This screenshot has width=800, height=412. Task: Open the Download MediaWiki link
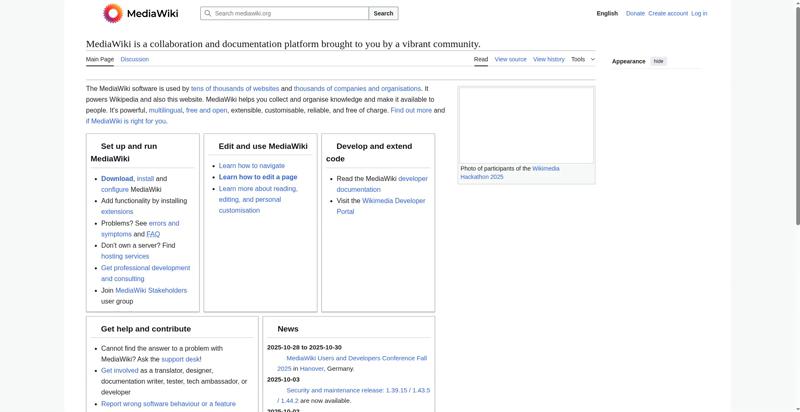pos(117,178)
